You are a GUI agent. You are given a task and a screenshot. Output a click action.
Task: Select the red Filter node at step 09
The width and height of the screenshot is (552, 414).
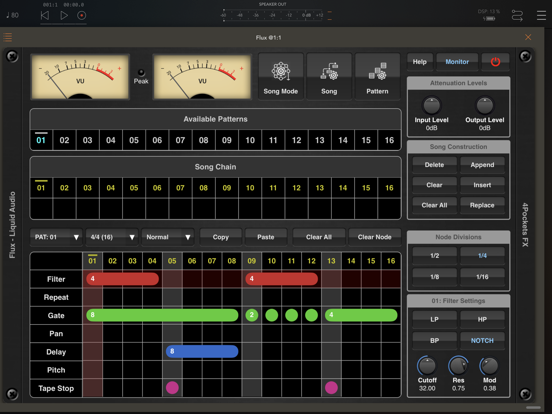(x=282, y=279)
